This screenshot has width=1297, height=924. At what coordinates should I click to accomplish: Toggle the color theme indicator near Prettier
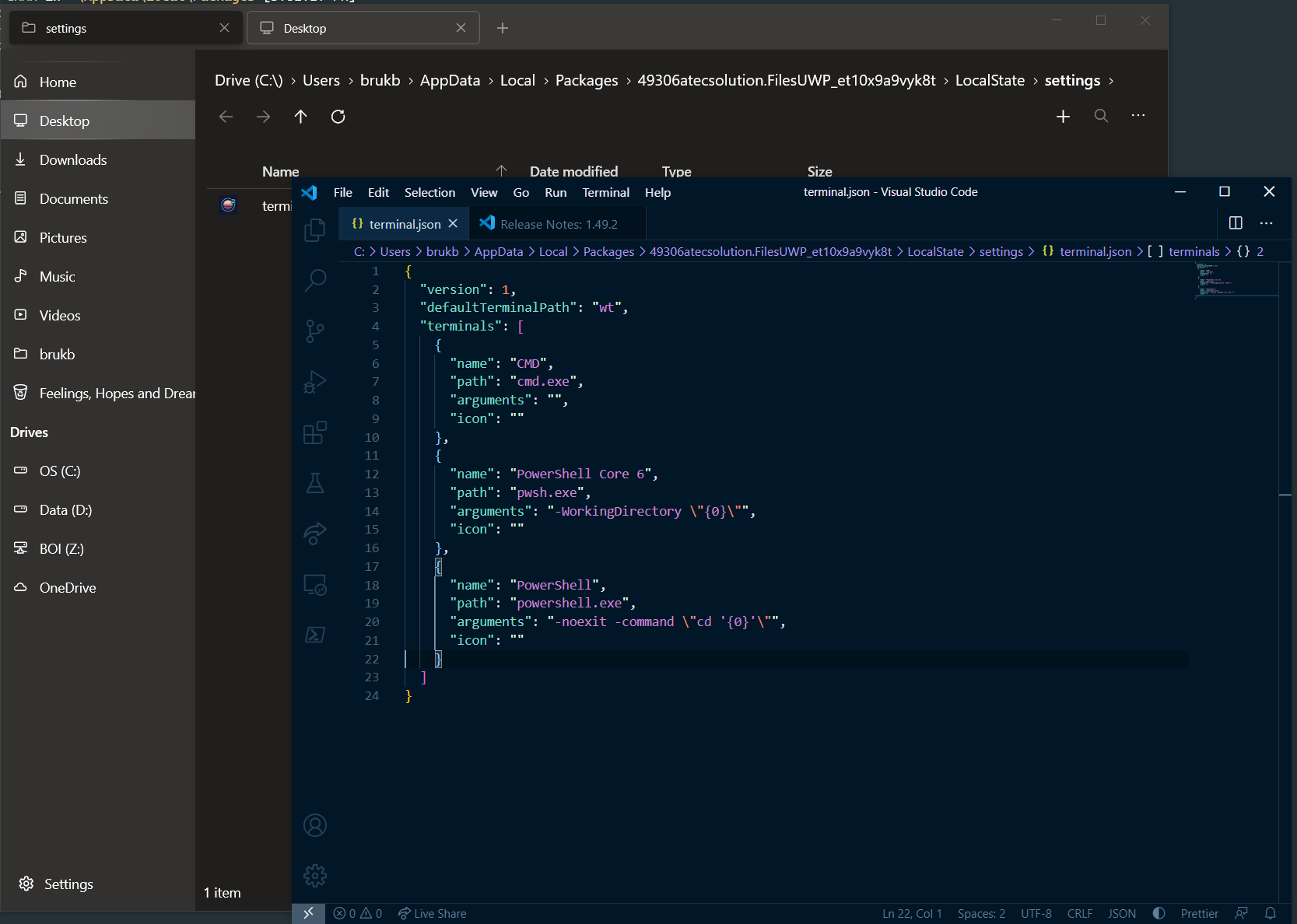coord(1159,913)
